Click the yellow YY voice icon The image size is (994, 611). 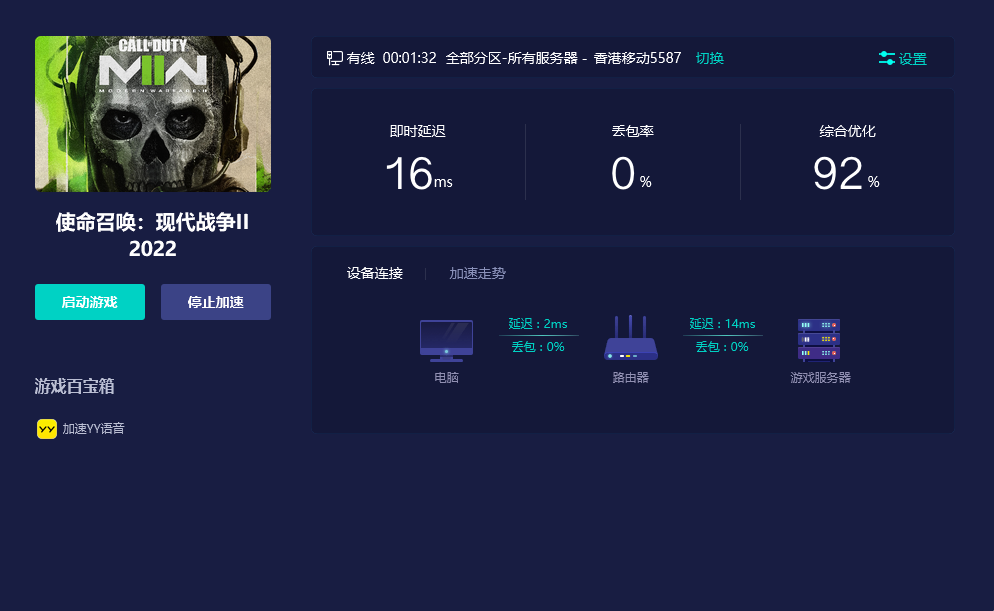tap(47, 429)
